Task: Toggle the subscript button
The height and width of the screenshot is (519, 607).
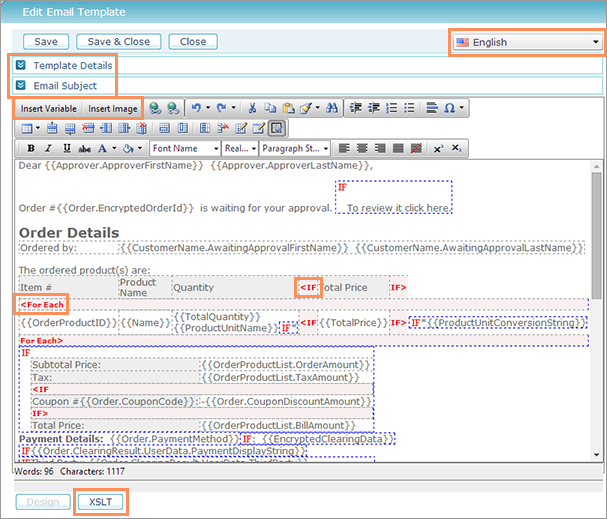Action: pos(456,148)
